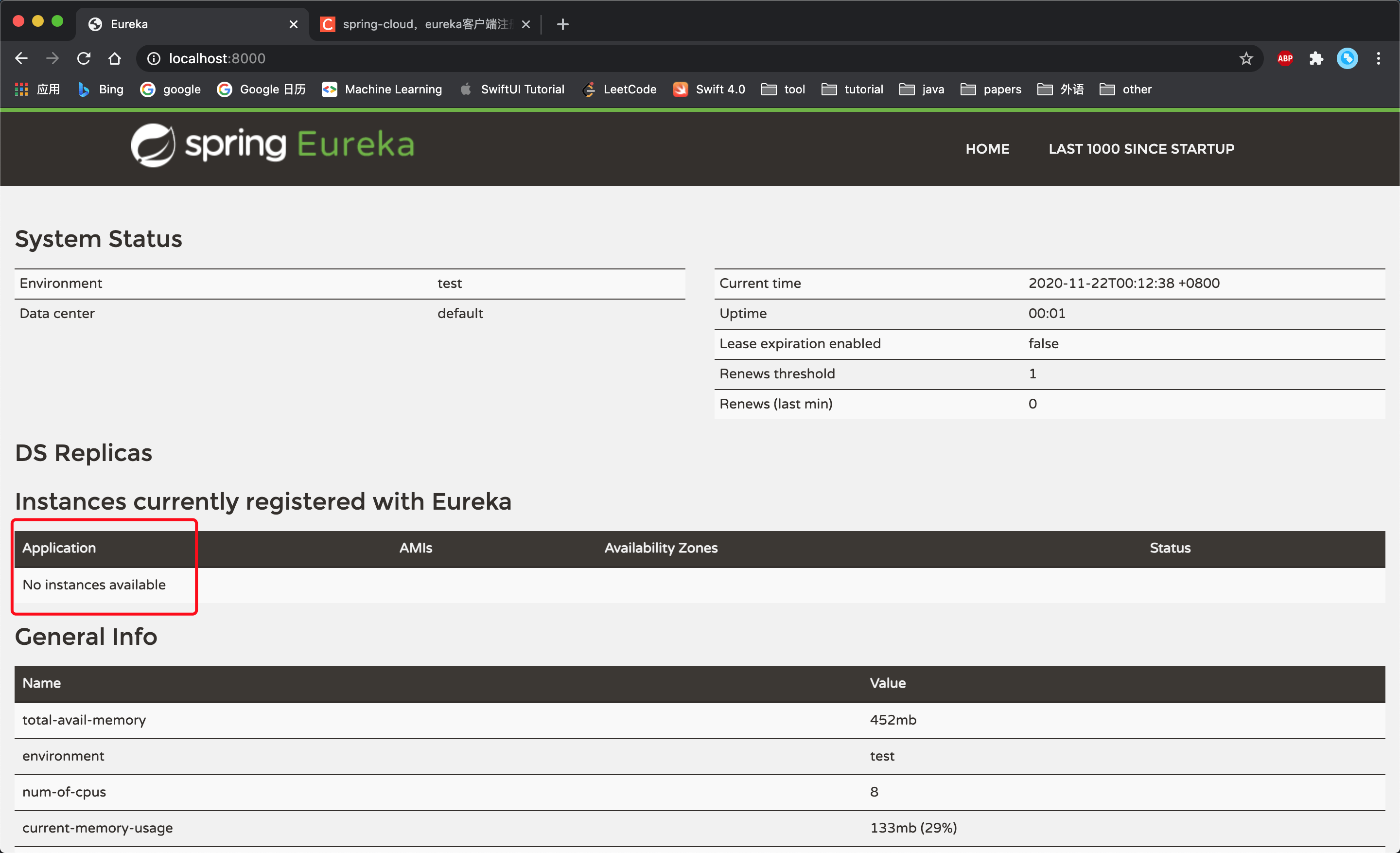
Task: Select the 'No instances available' text
Action: [94, 585]
